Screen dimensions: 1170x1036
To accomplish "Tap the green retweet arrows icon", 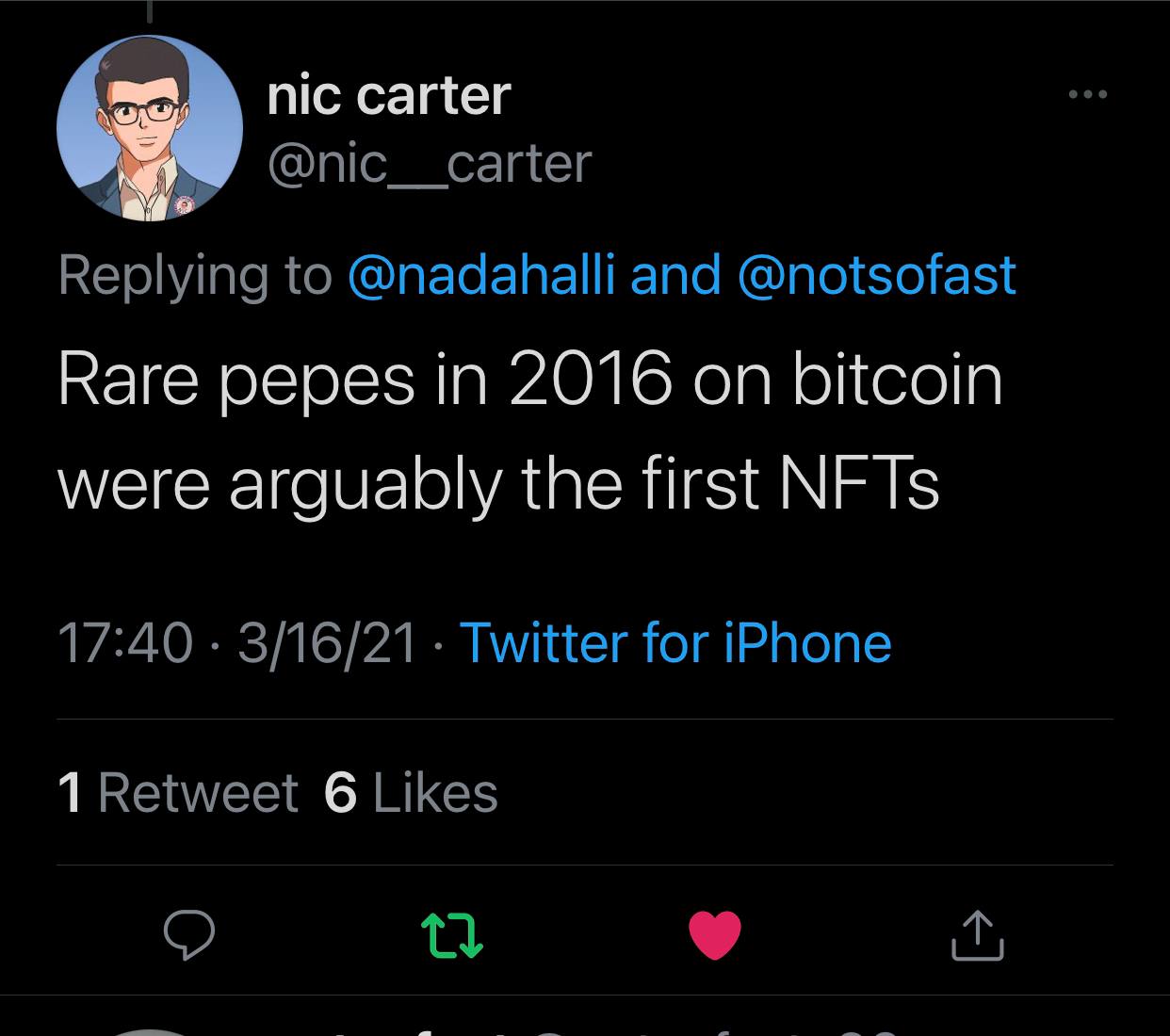I will pos(452,935).
